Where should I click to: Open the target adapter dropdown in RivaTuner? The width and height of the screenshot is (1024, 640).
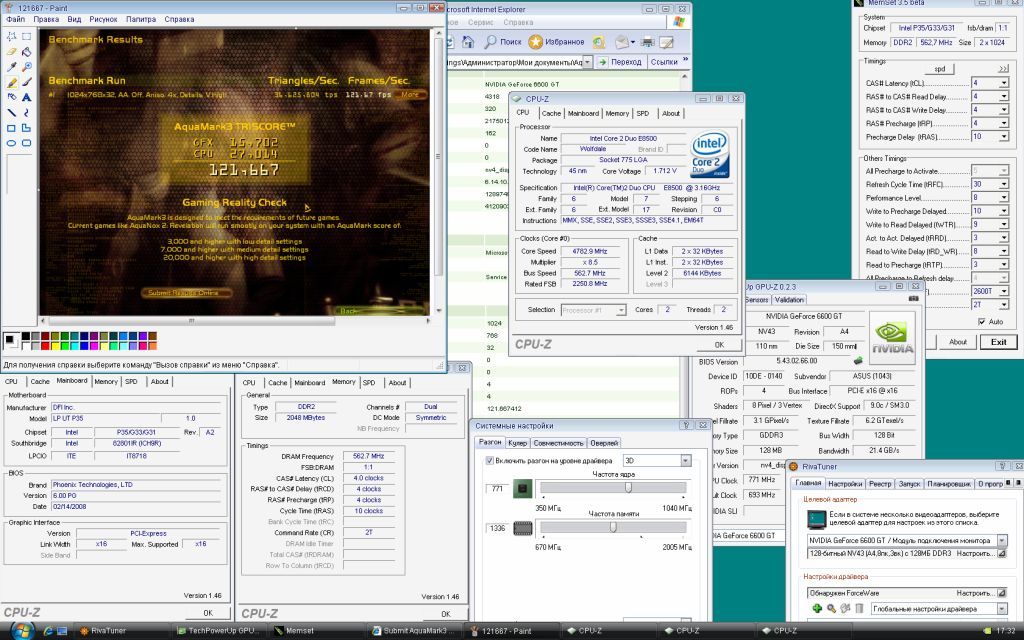pos(1002,540)
